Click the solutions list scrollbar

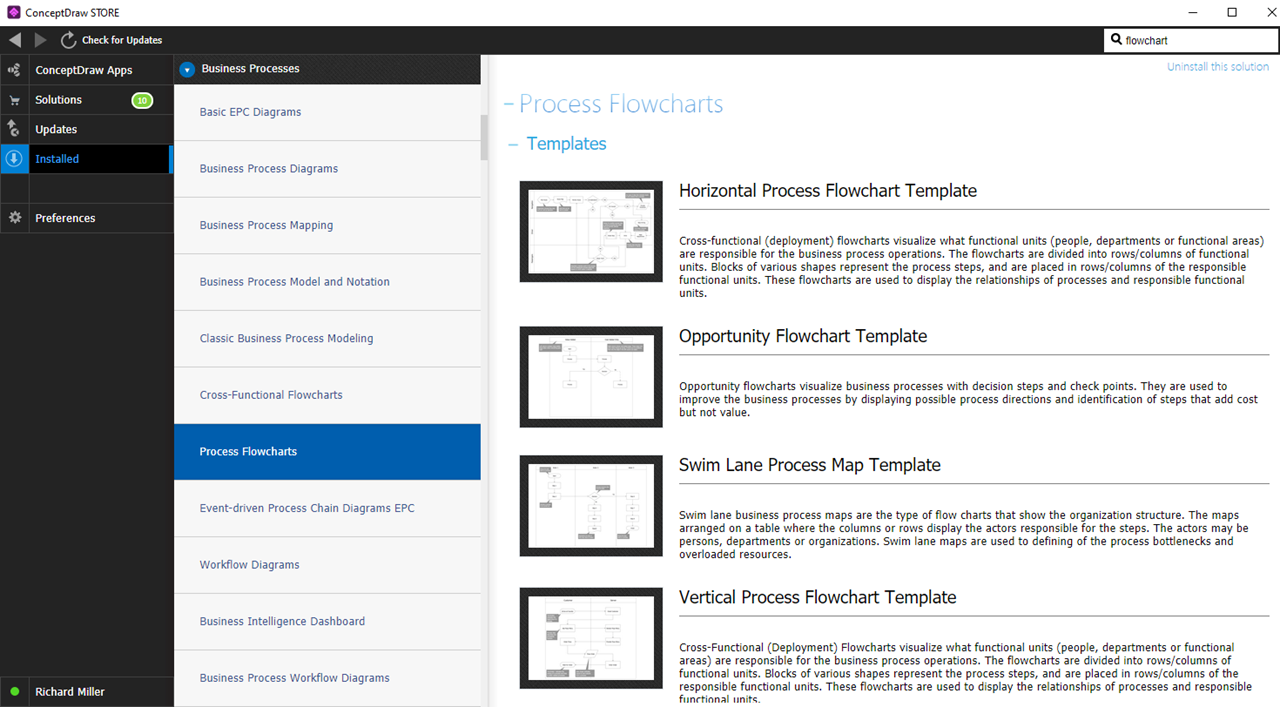click(484, 138)
